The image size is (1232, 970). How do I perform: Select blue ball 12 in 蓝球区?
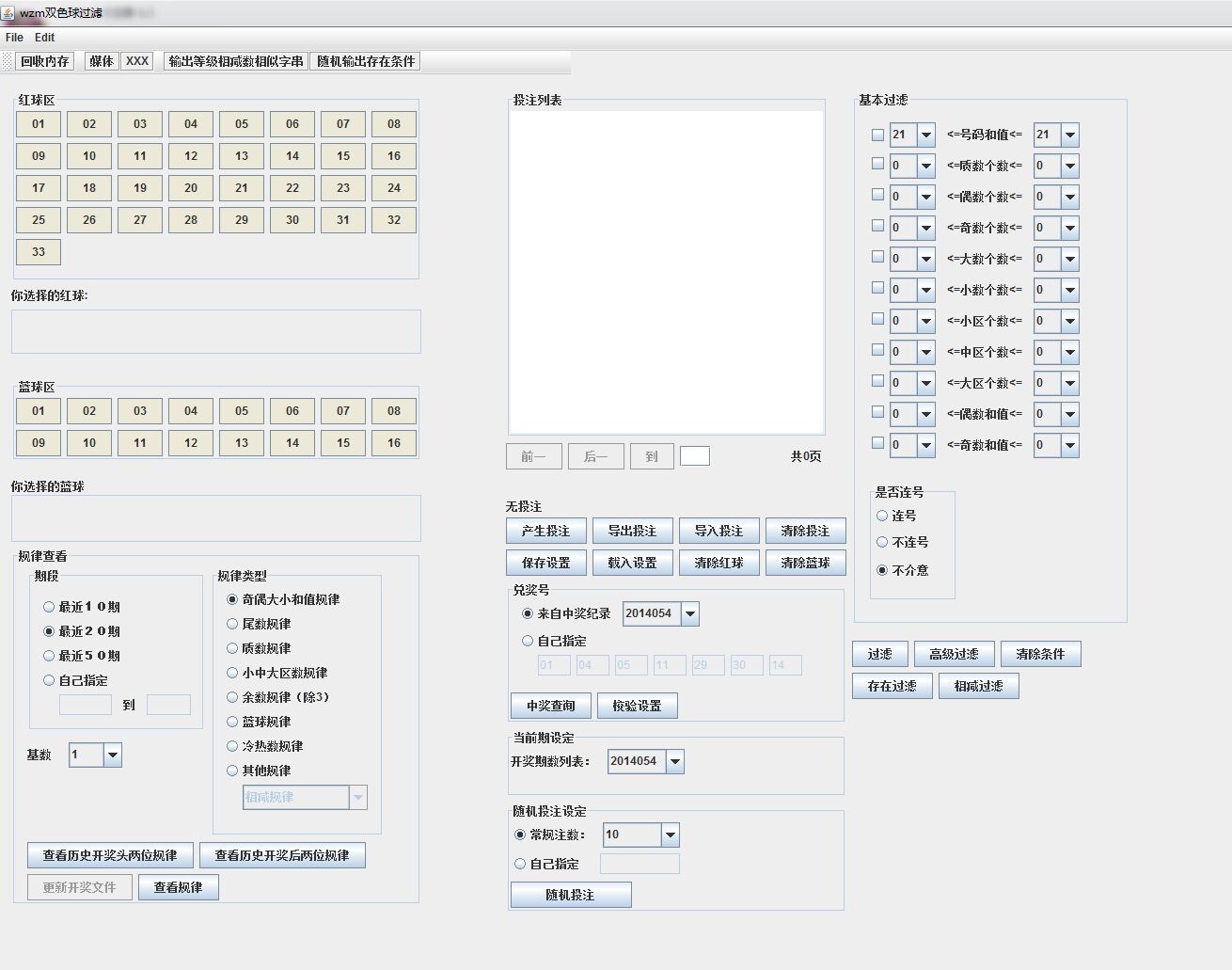(x=191, y=443)
